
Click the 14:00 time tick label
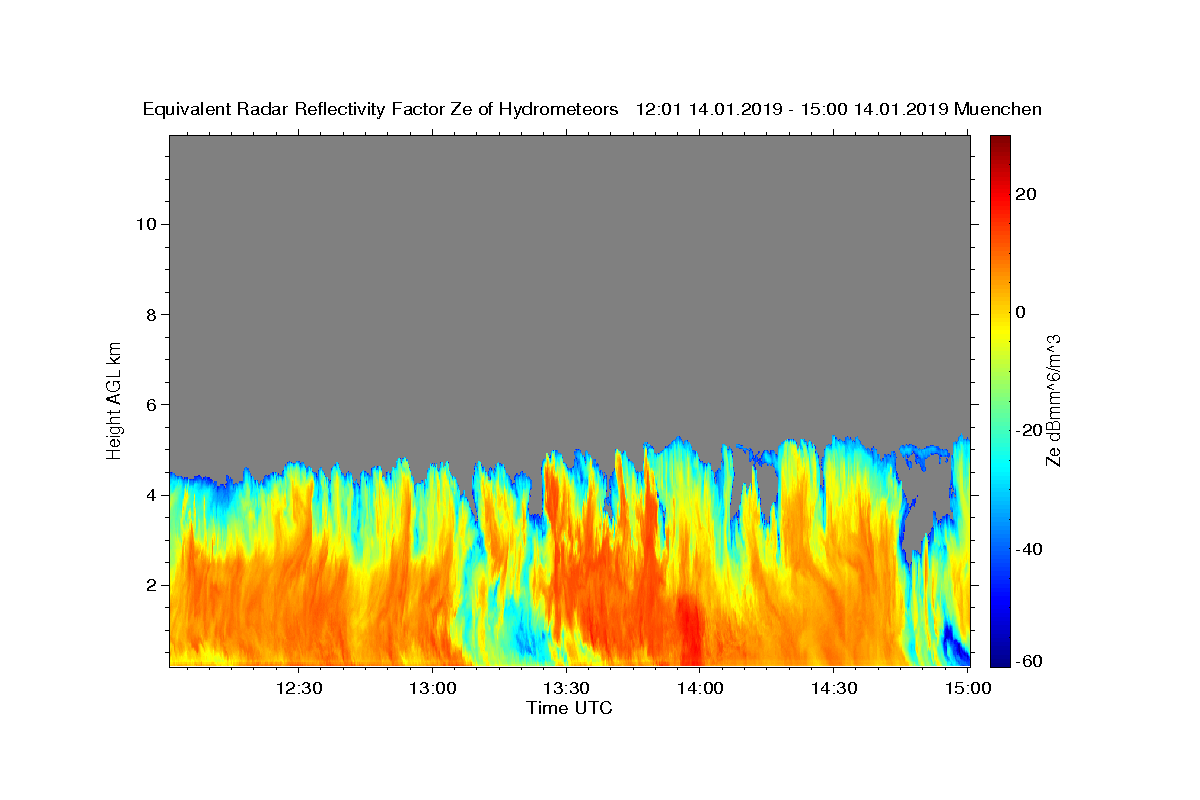click(x=700, y=688)
